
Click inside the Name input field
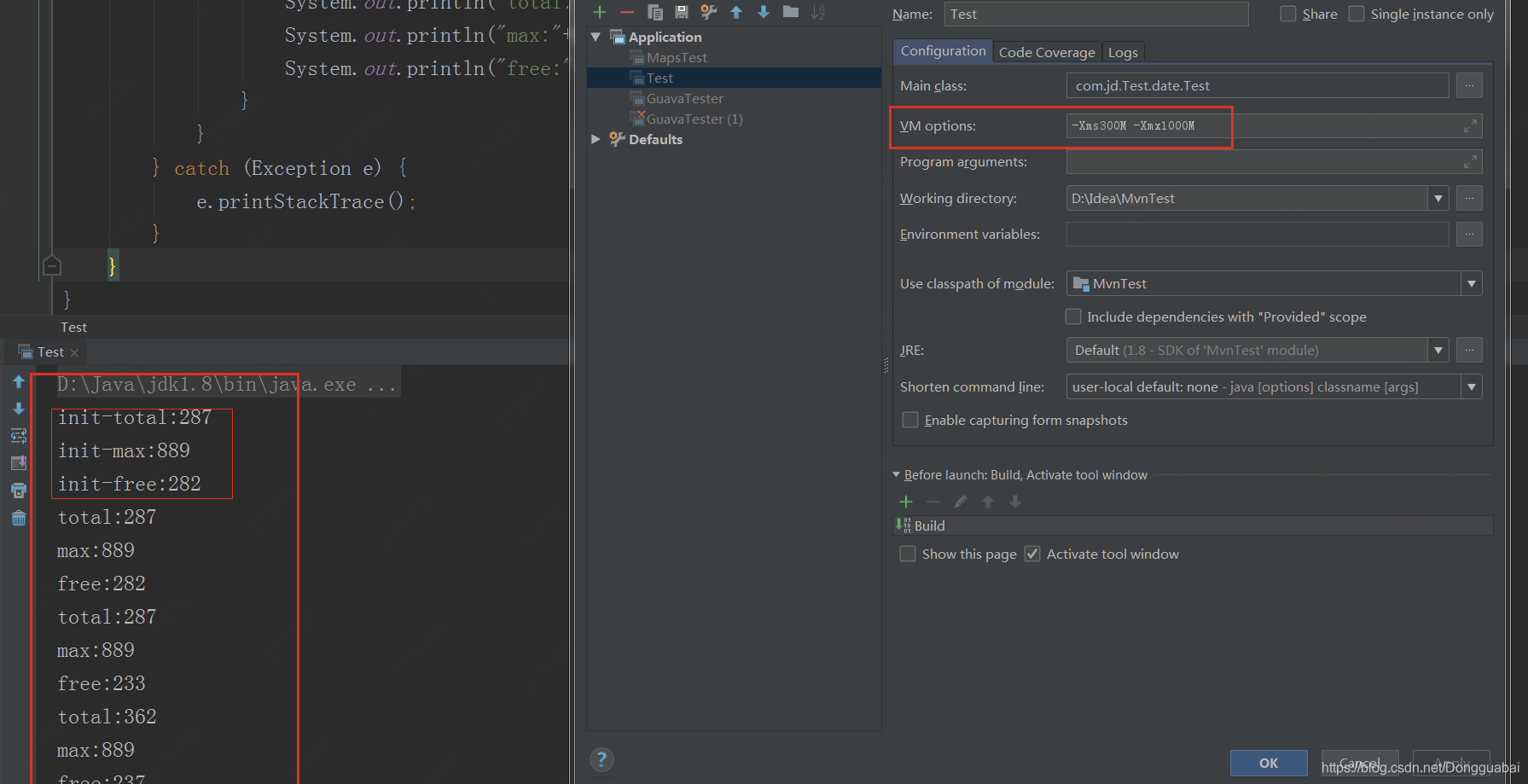pos(1095,14)
